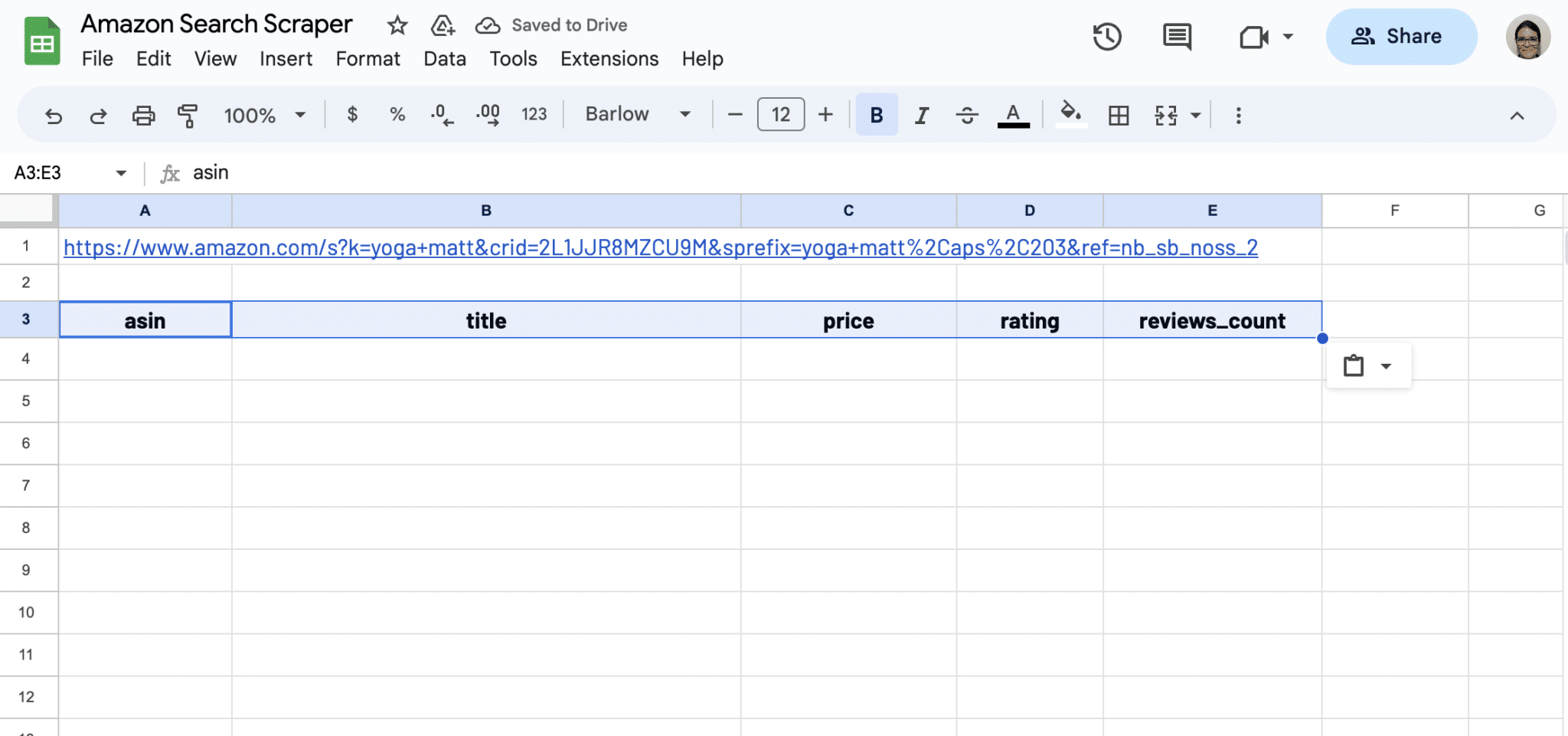The image size is (1568, 736).
Task: Open the Borders menu icon
Action: point(1119,115)
